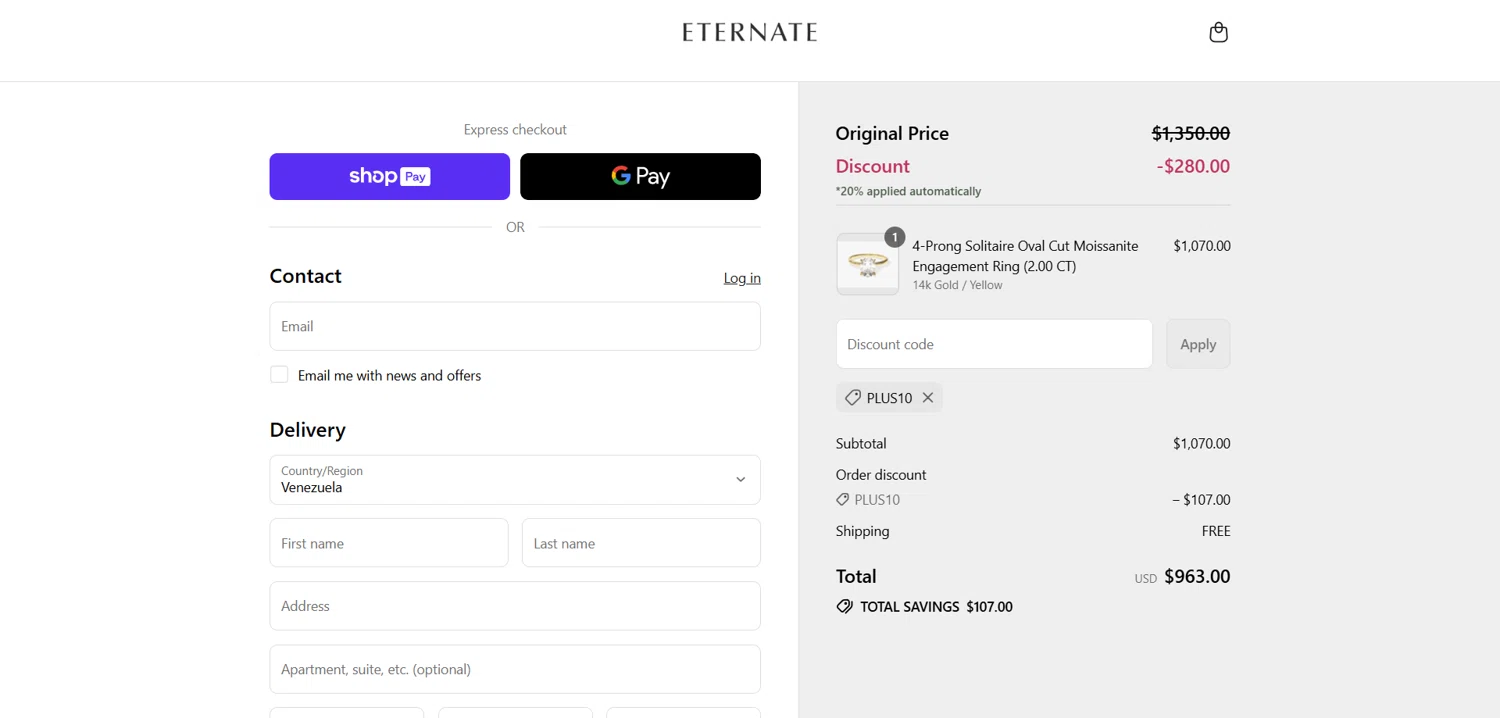
Task: Click the Last name field
Action: (x=641, y=543)
